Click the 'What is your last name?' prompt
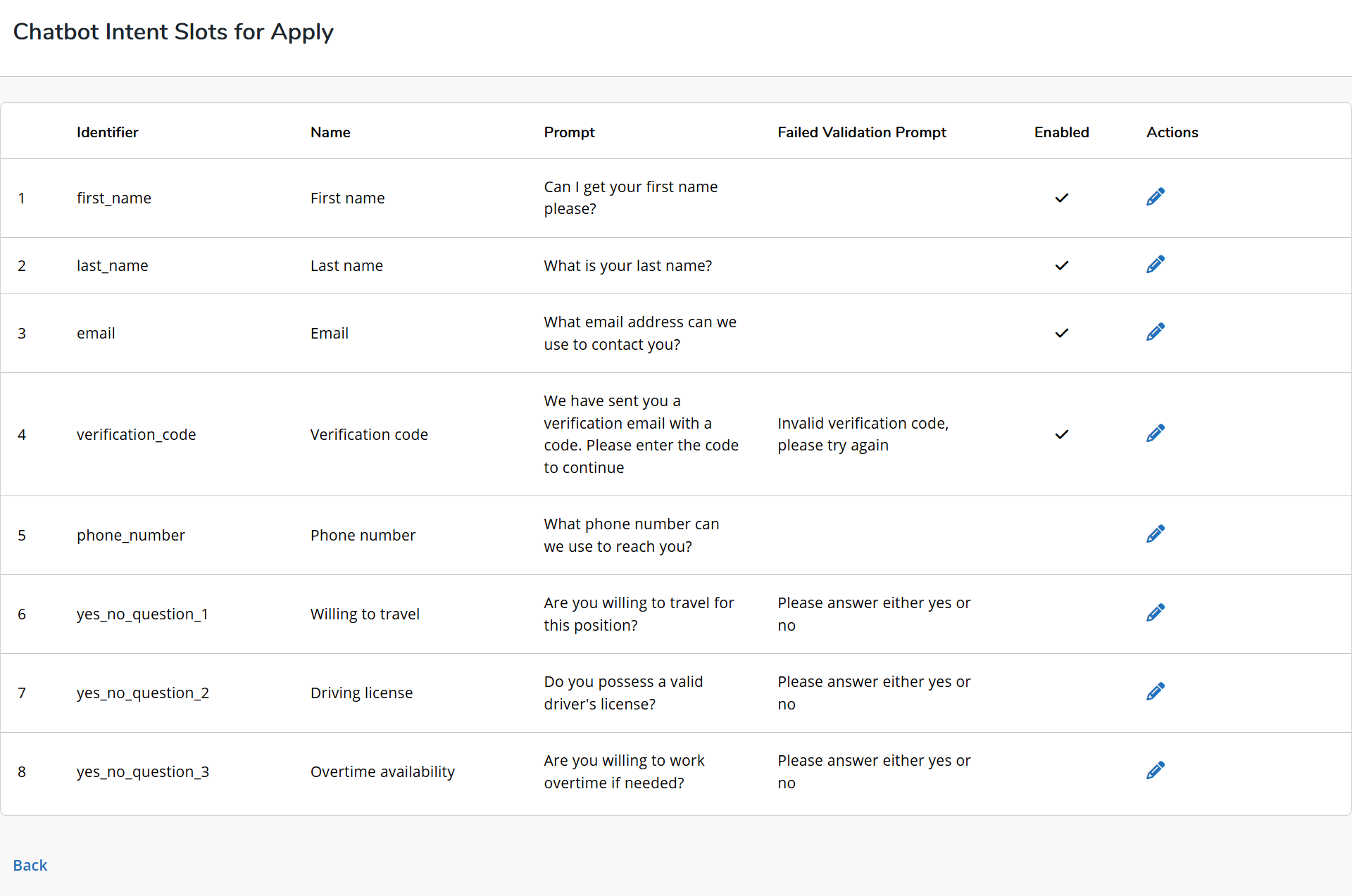1352x896 pixels. coord(627,265)
